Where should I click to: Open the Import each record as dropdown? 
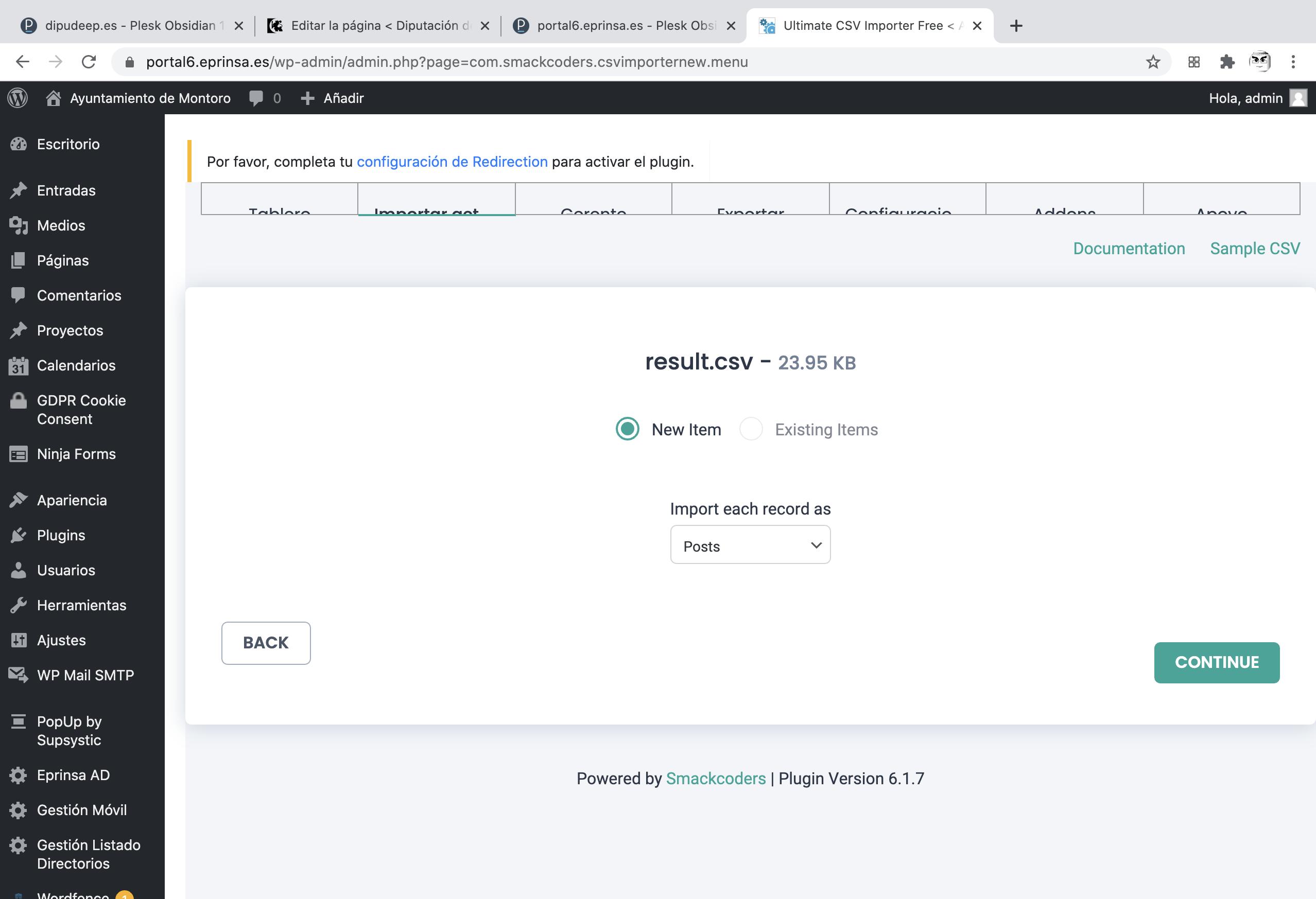750,545
